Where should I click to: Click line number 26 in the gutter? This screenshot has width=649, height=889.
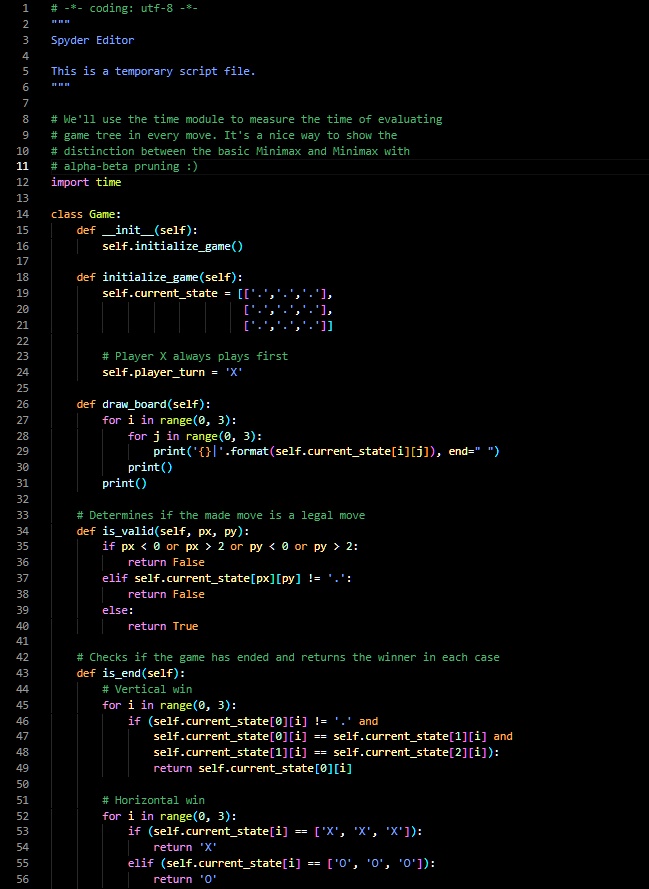(x=22, y=404)
